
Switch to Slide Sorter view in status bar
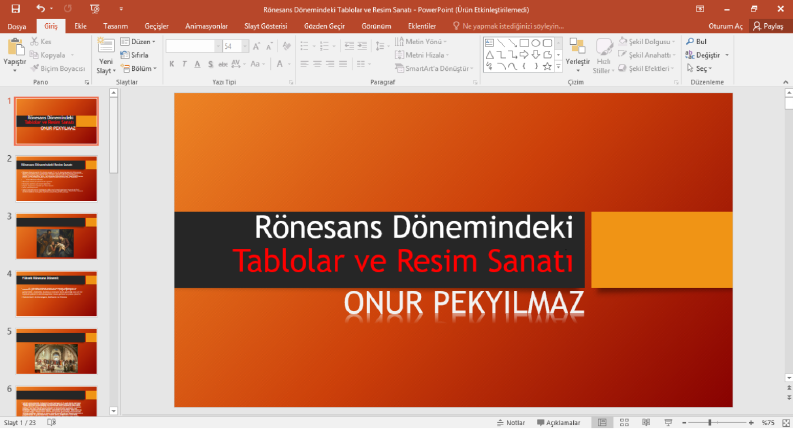pos(624,422)
